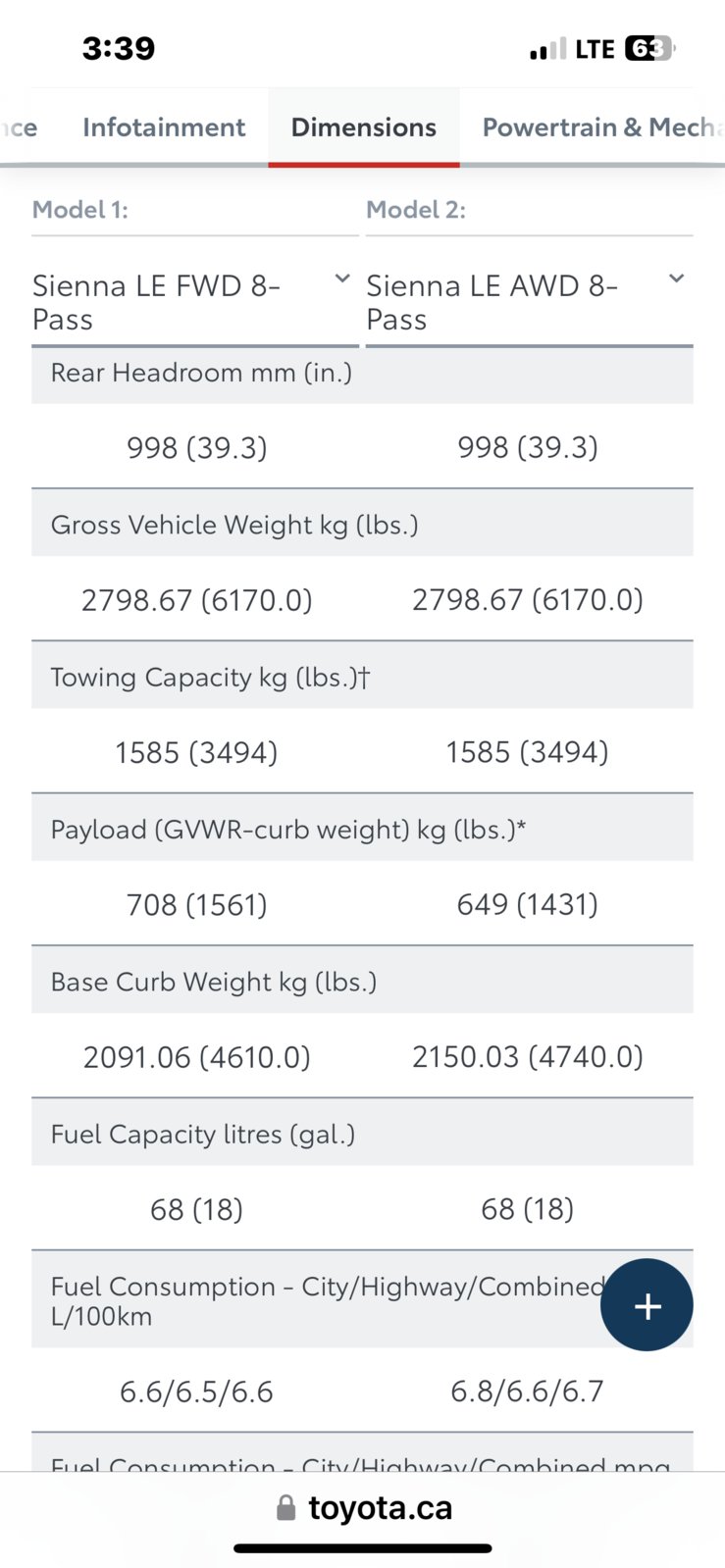
Task: Tap the Towing Capacity dagger footnote marker
Action: [x=364, y=678]
